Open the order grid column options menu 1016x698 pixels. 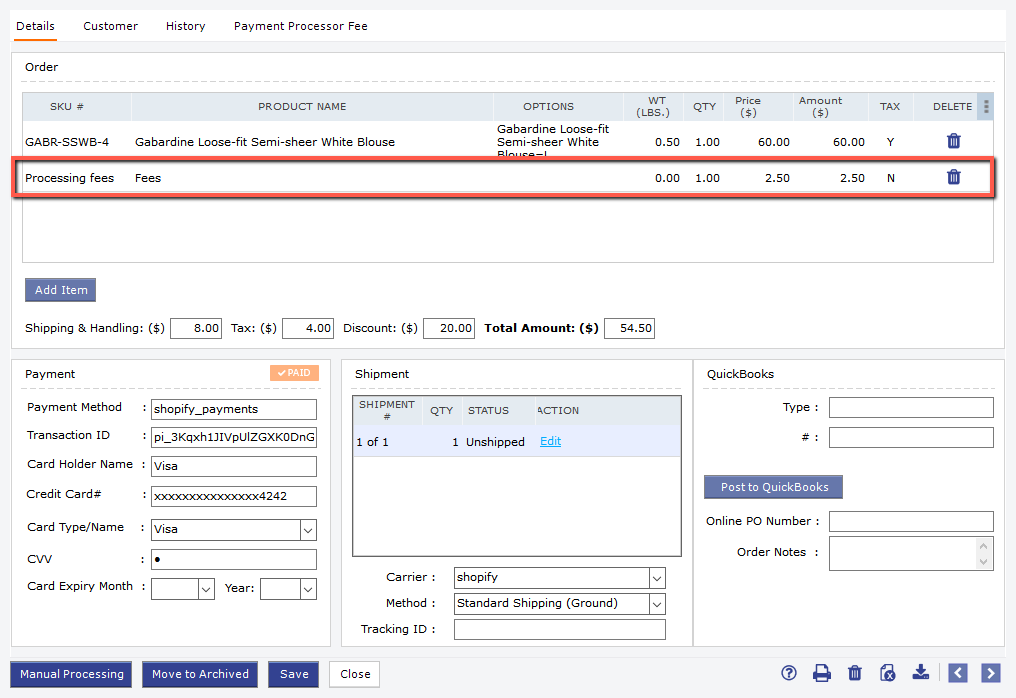pos(986,106)
